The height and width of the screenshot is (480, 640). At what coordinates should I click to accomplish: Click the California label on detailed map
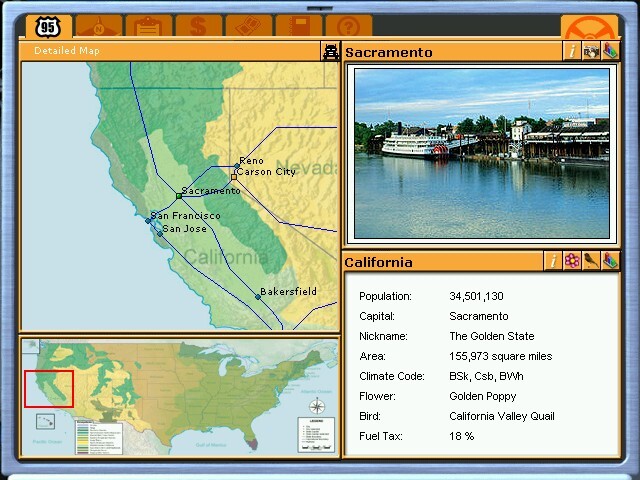point(226,257)
